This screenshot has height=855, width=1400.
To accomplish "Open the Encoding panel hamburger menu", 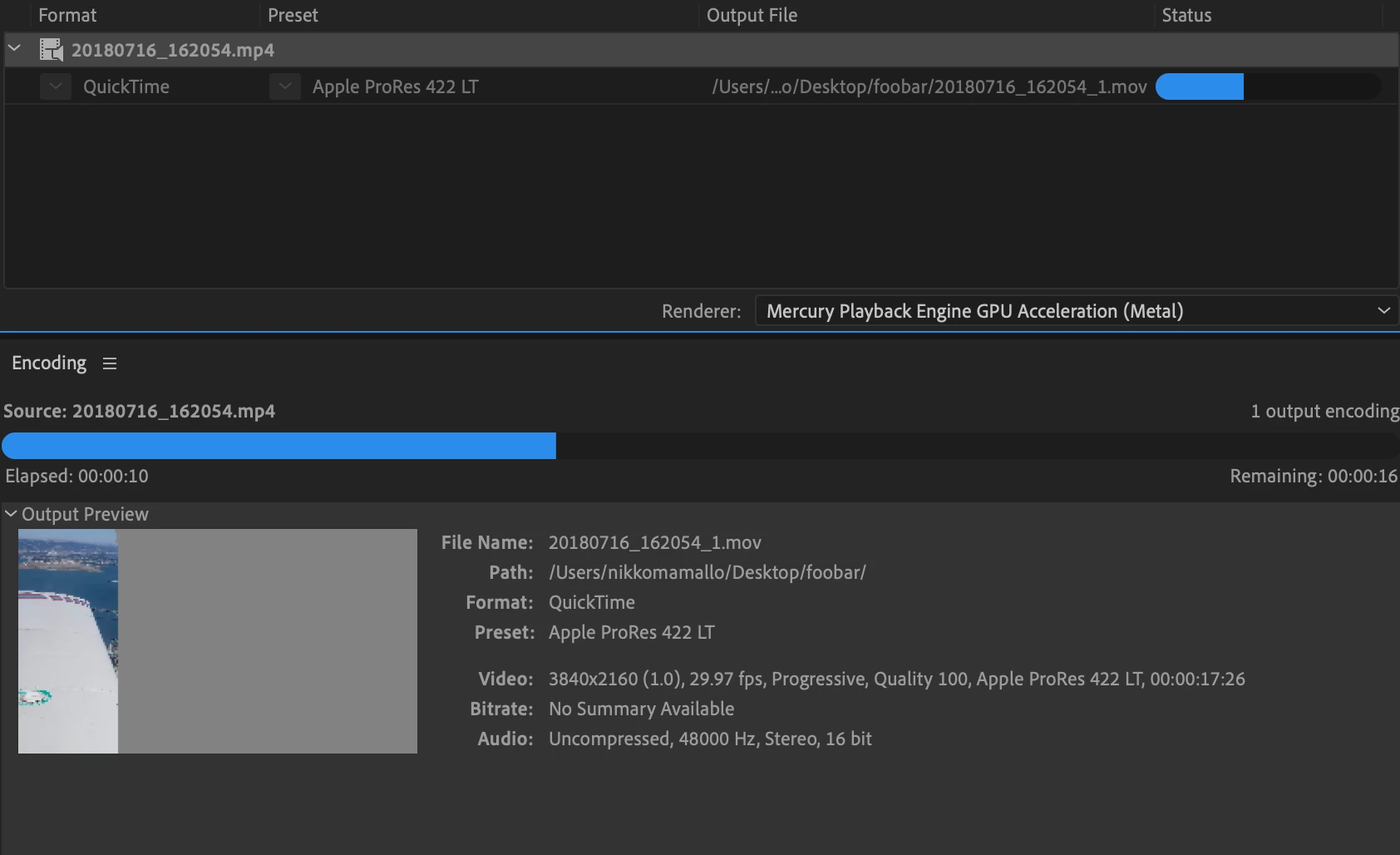I will click(x=110, y=363).
